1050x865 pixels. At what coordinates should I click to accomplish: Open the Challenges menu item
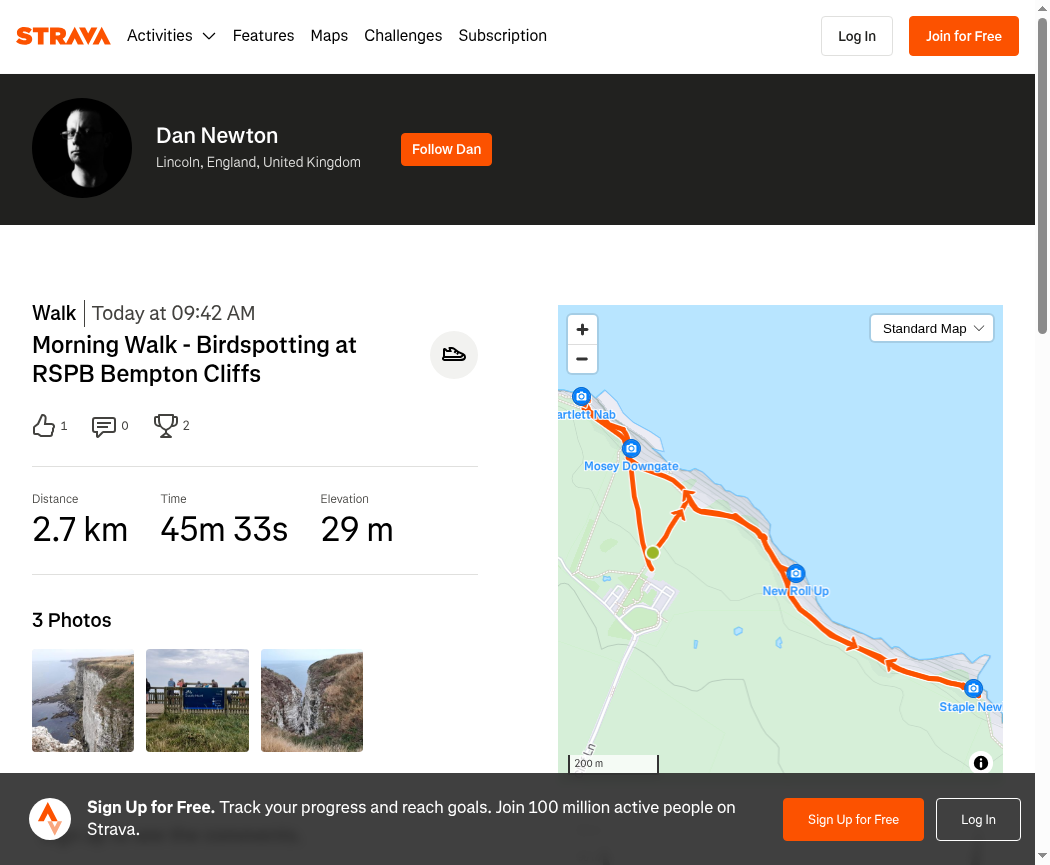coord(403,36)
